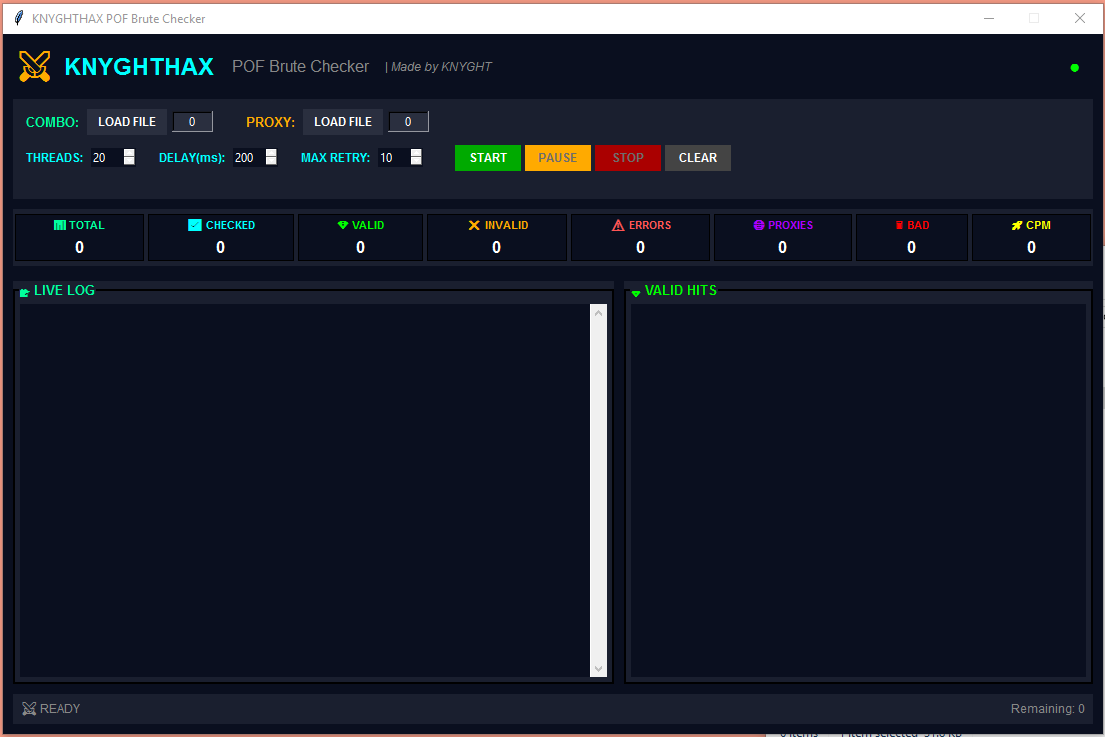This screenshot has height=737, width=1105.
Task: Click the Live Log scrollbar down arrow
Action: (x=599, y=669)
